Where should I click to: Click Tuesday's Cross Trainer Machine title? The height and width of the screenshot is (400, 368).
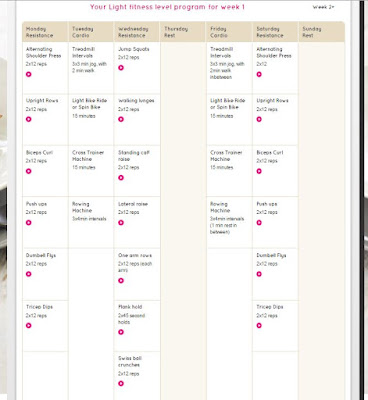(88, 156)
